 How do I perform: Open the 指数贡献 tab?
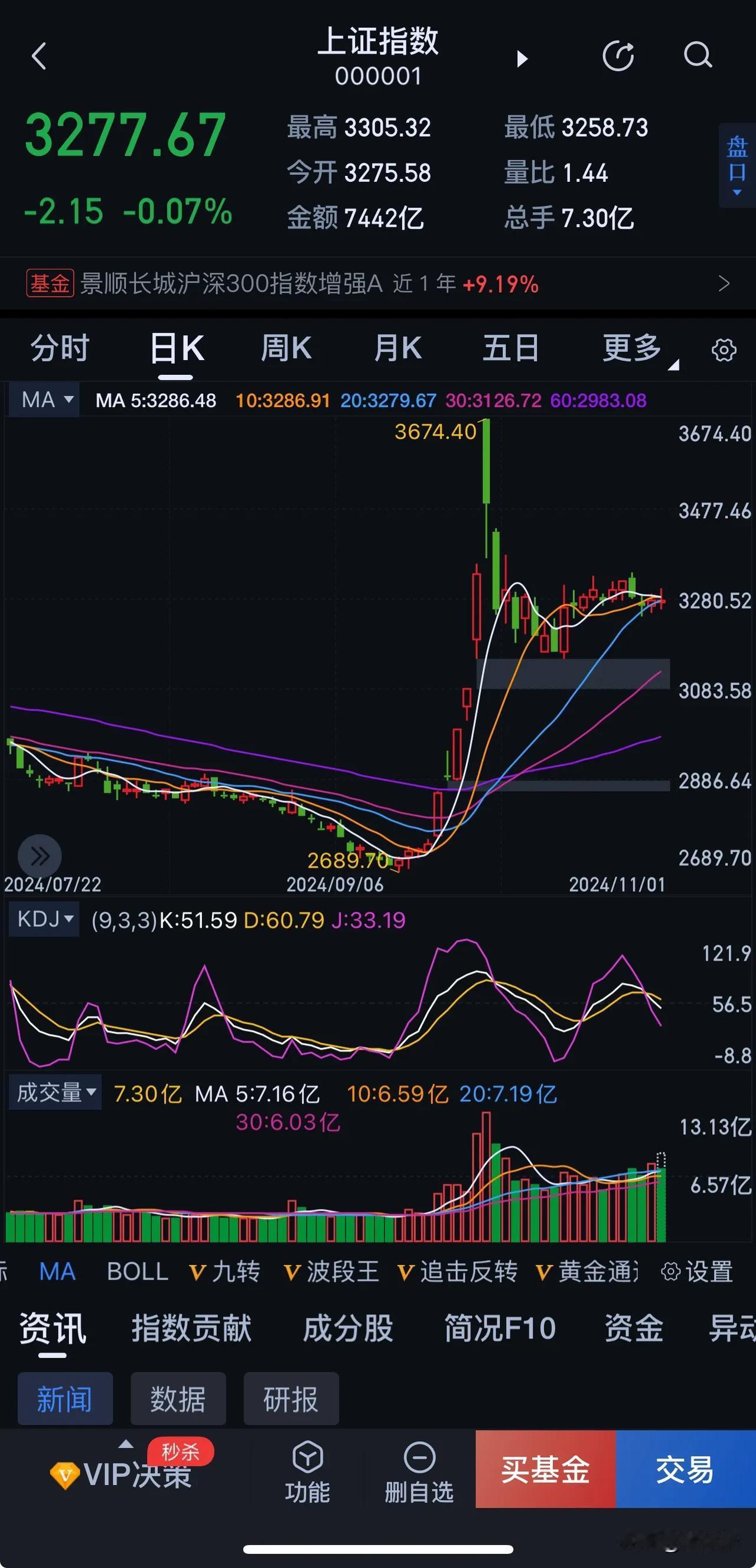pyautogui.click(x=191, y=1329)
